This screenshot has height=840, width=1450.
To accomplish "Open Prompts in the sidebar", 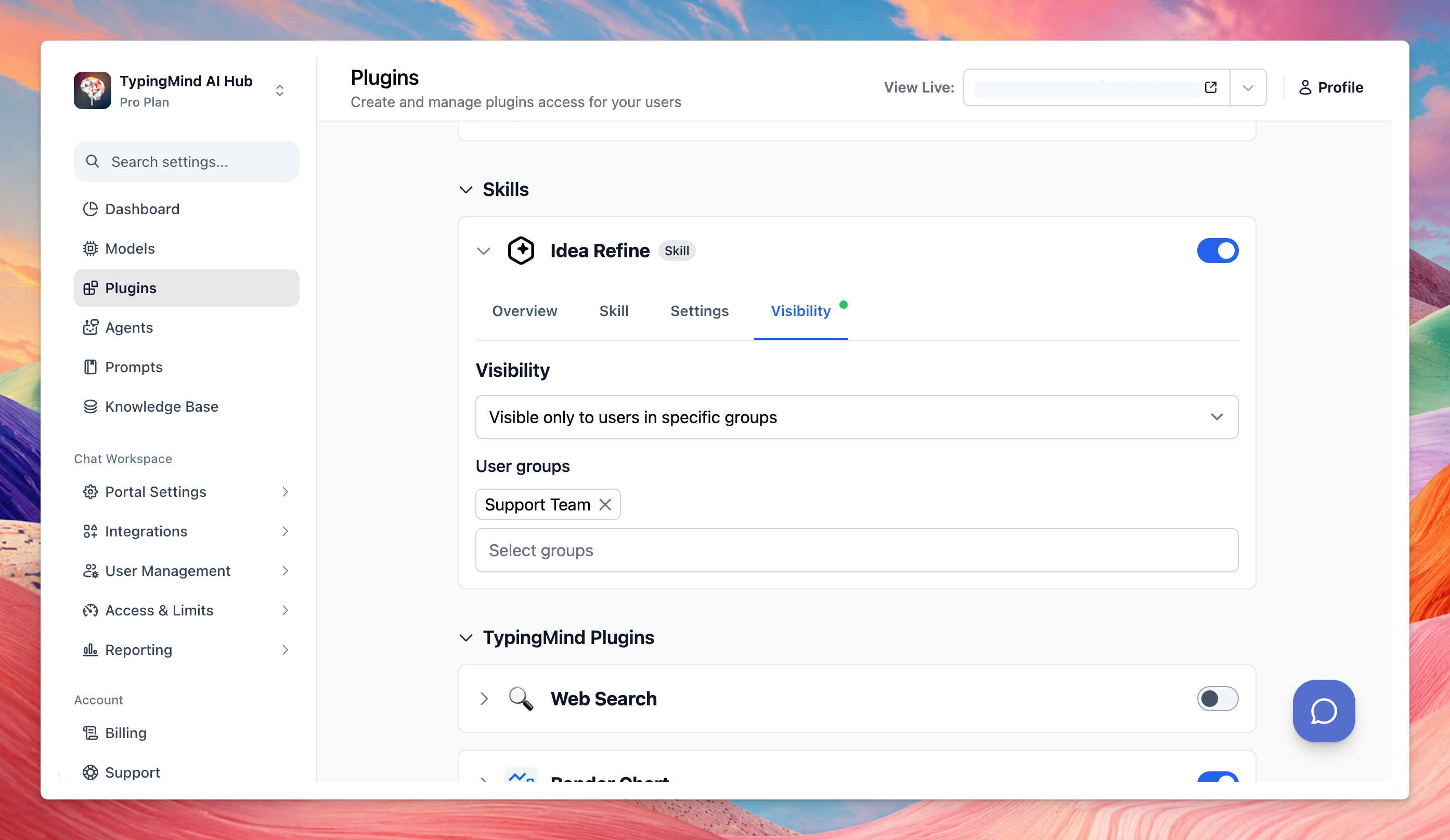I will point(186,367).
